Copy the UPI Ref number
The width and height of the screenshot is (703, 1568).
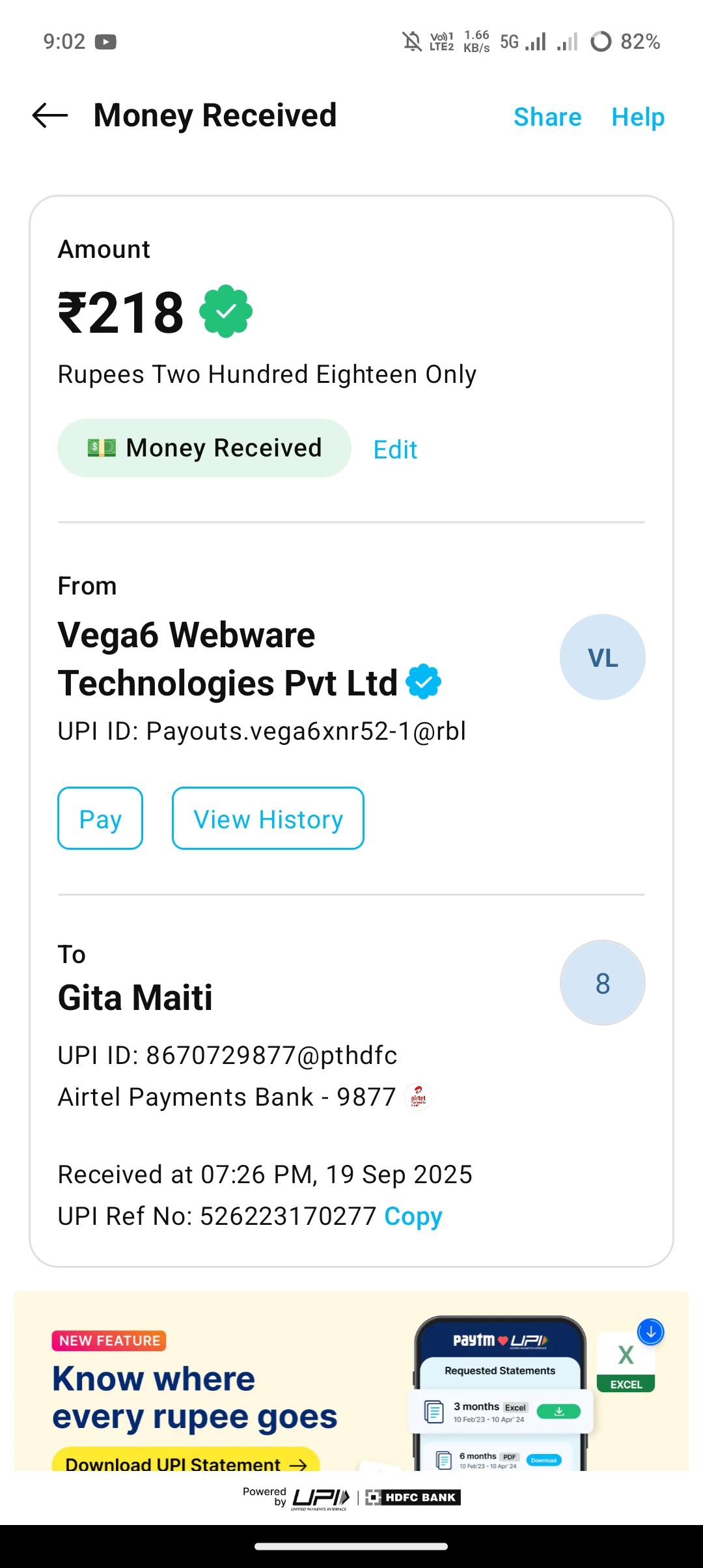tap(413, 1216)
